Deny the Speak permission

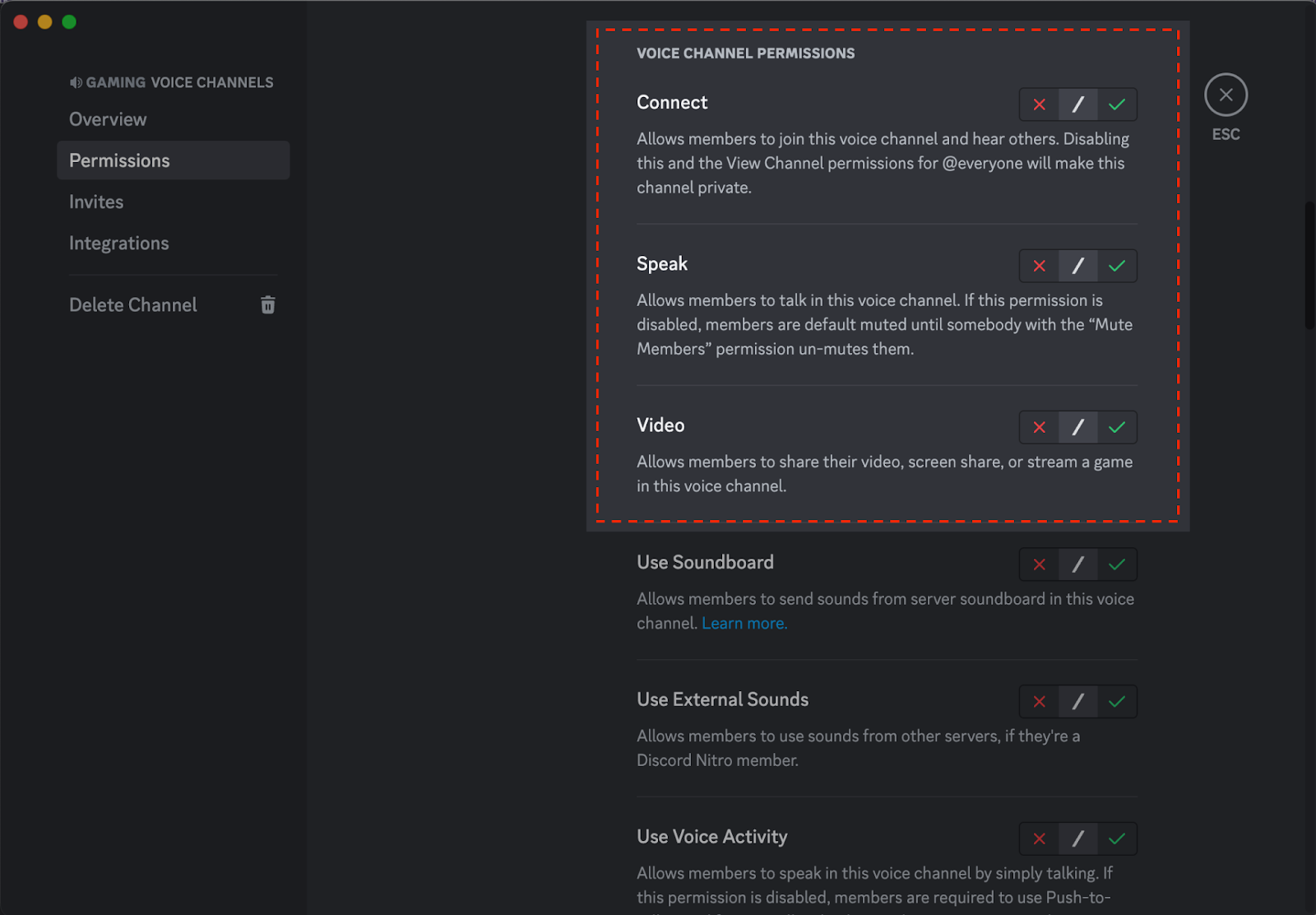[x=1039, y=266]
